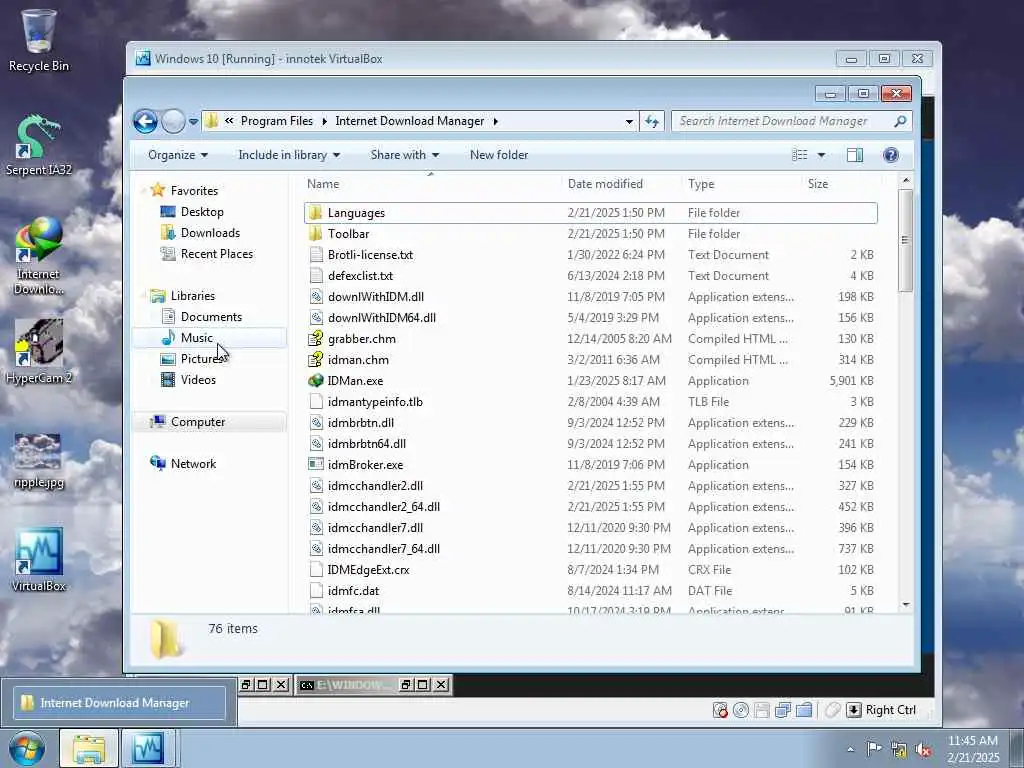Sort files by Date modified column

[x=620, y=184]
